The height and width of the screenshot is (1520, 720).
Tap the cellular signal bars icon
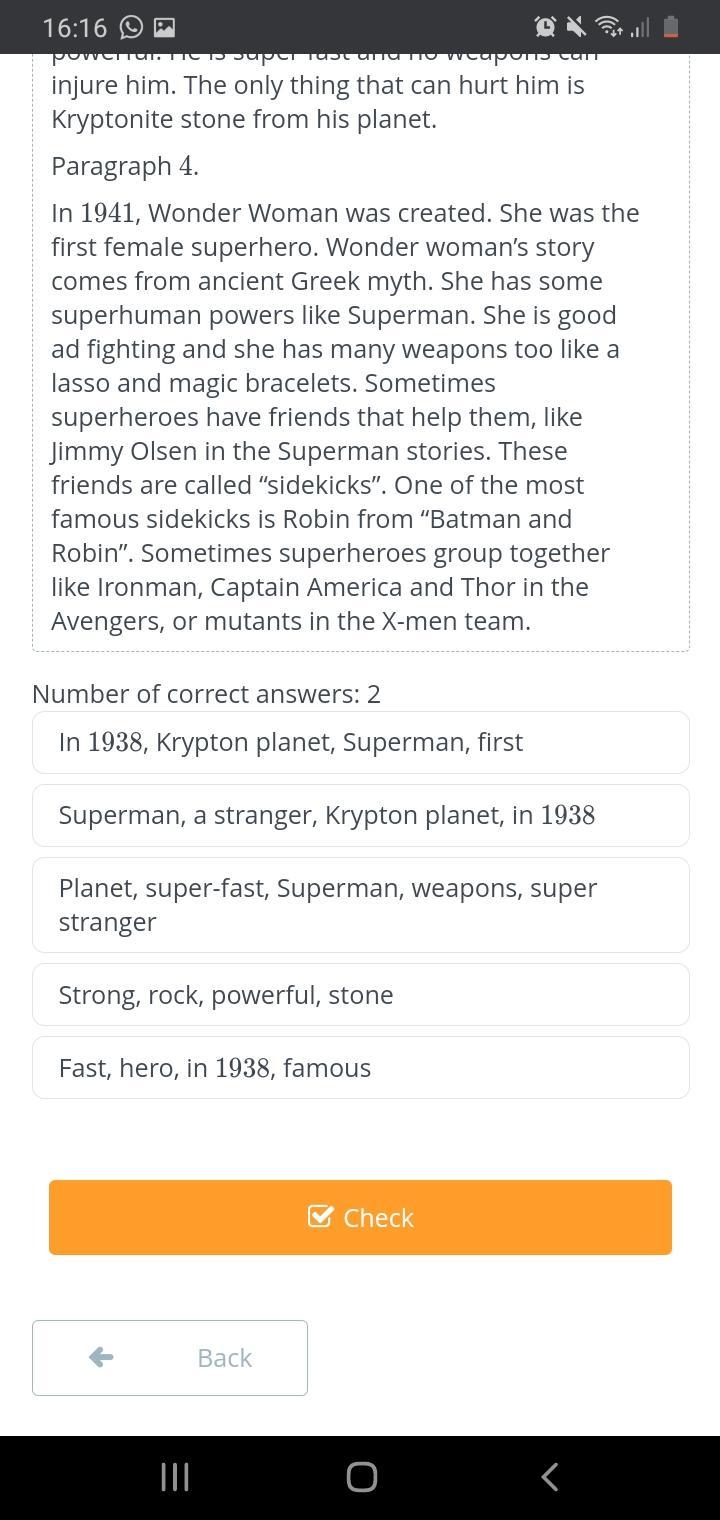point(640,27)
